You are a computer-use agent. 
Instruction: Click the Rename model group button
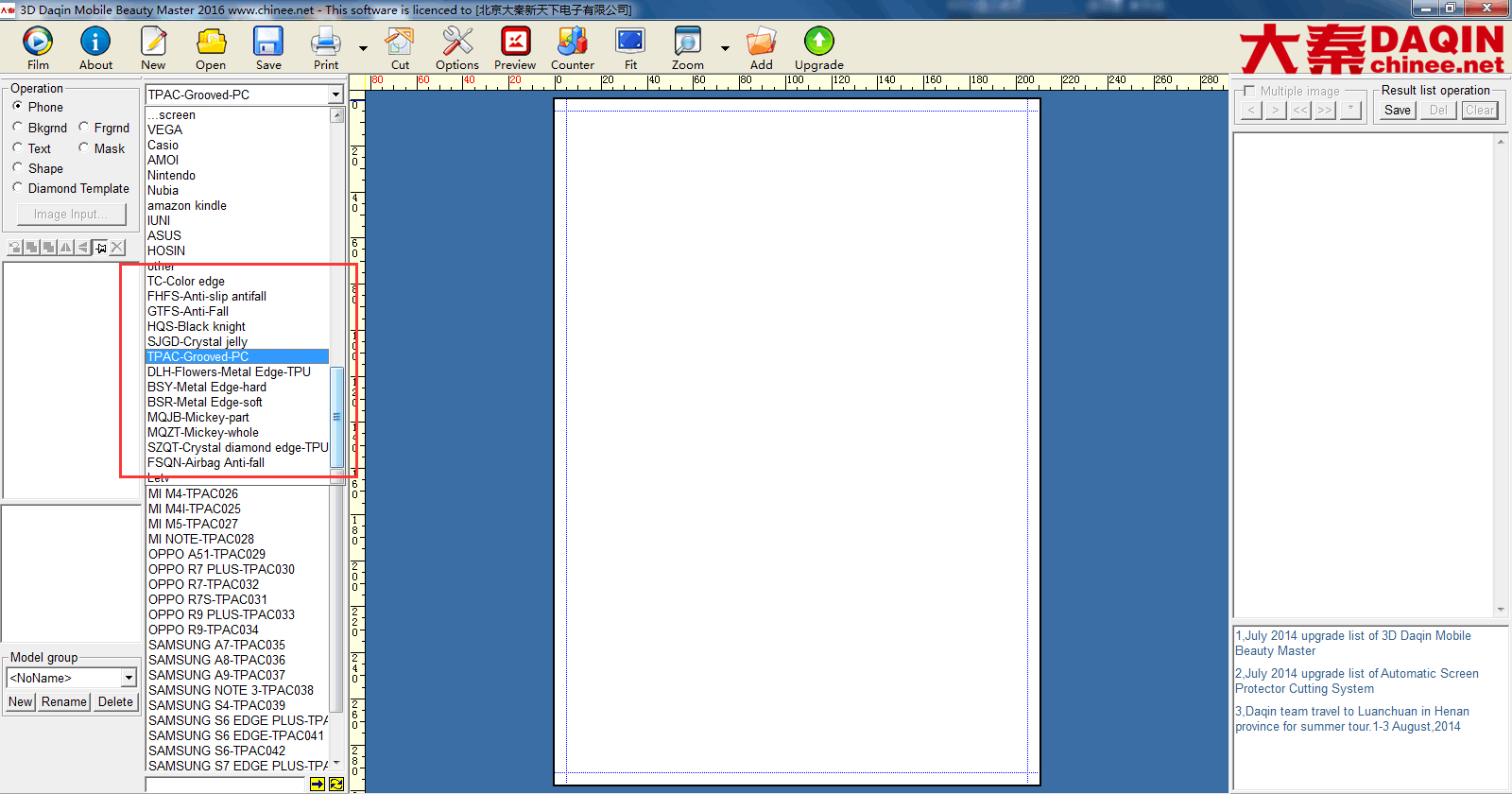[64, 701]
